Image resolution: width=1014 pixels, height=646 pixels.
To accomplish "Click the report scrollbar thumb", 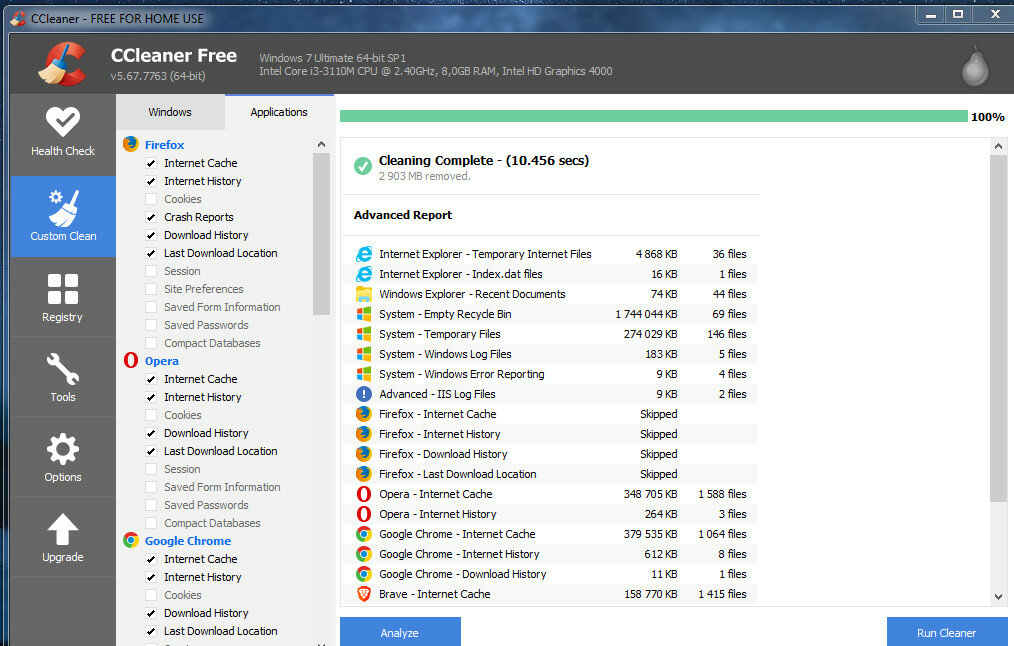I will click(998, 328).
